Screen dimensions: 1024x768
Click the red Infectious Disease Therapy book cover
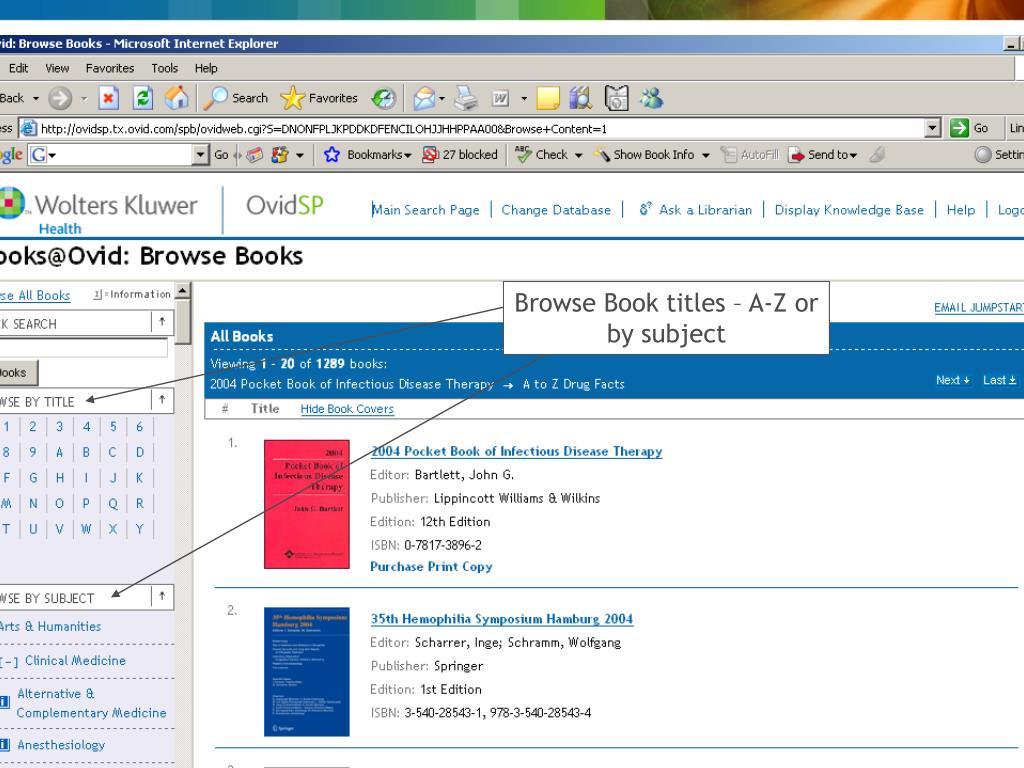pos(307,504)
